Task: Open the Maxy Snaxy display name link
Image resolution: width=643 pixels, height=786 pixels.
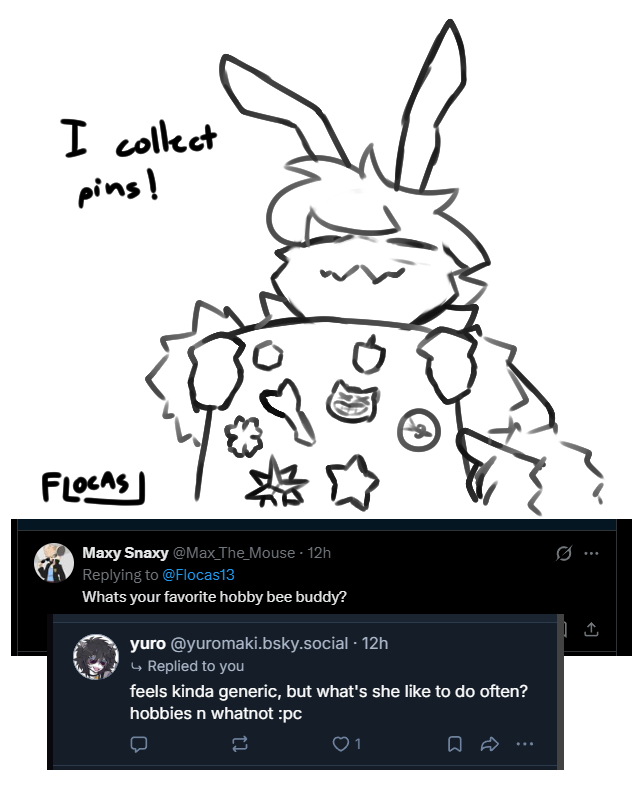Action: 126,553
